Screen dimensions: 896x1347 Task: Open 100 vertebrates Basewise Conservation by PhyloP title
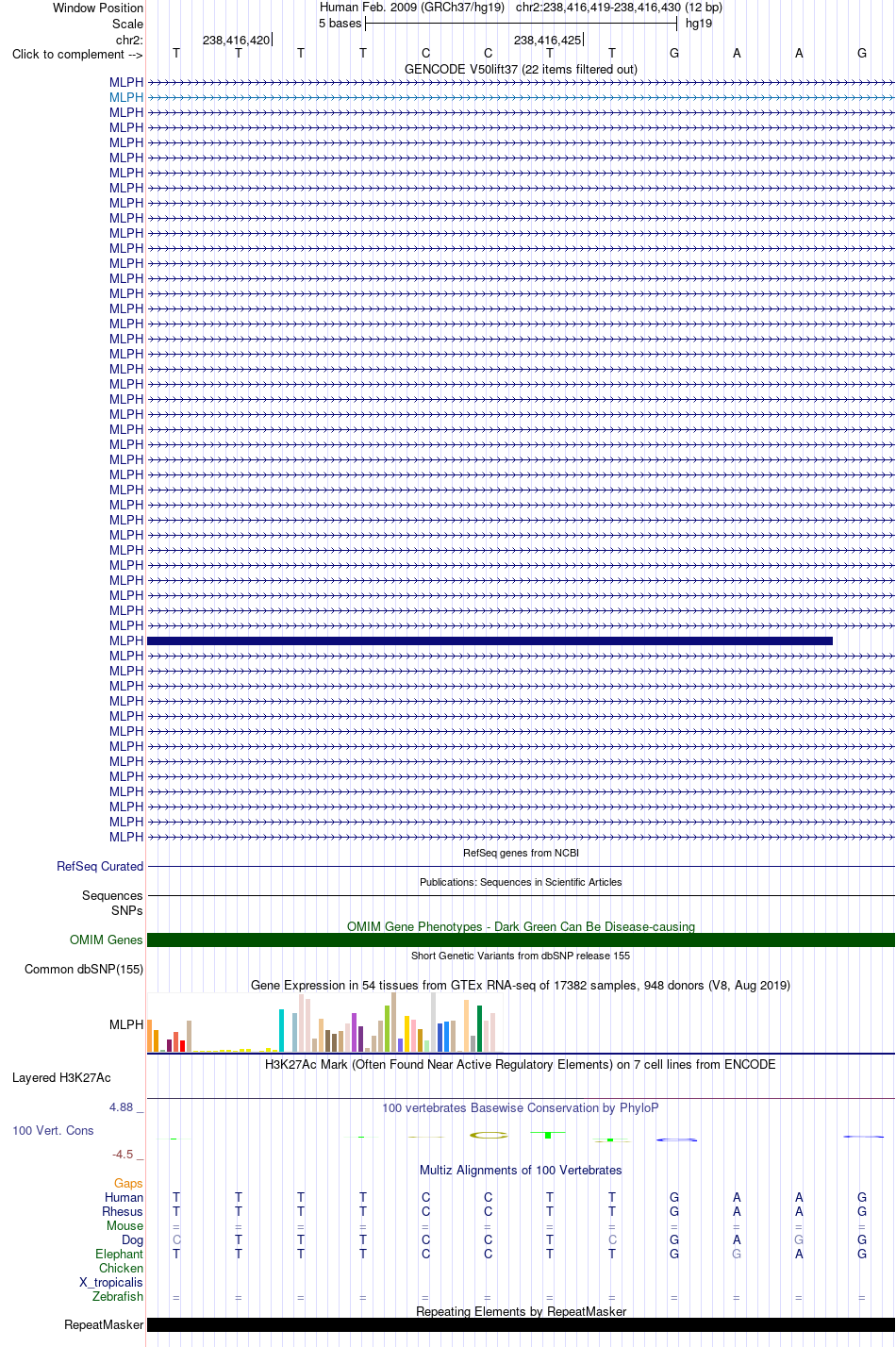(521, 1107)
